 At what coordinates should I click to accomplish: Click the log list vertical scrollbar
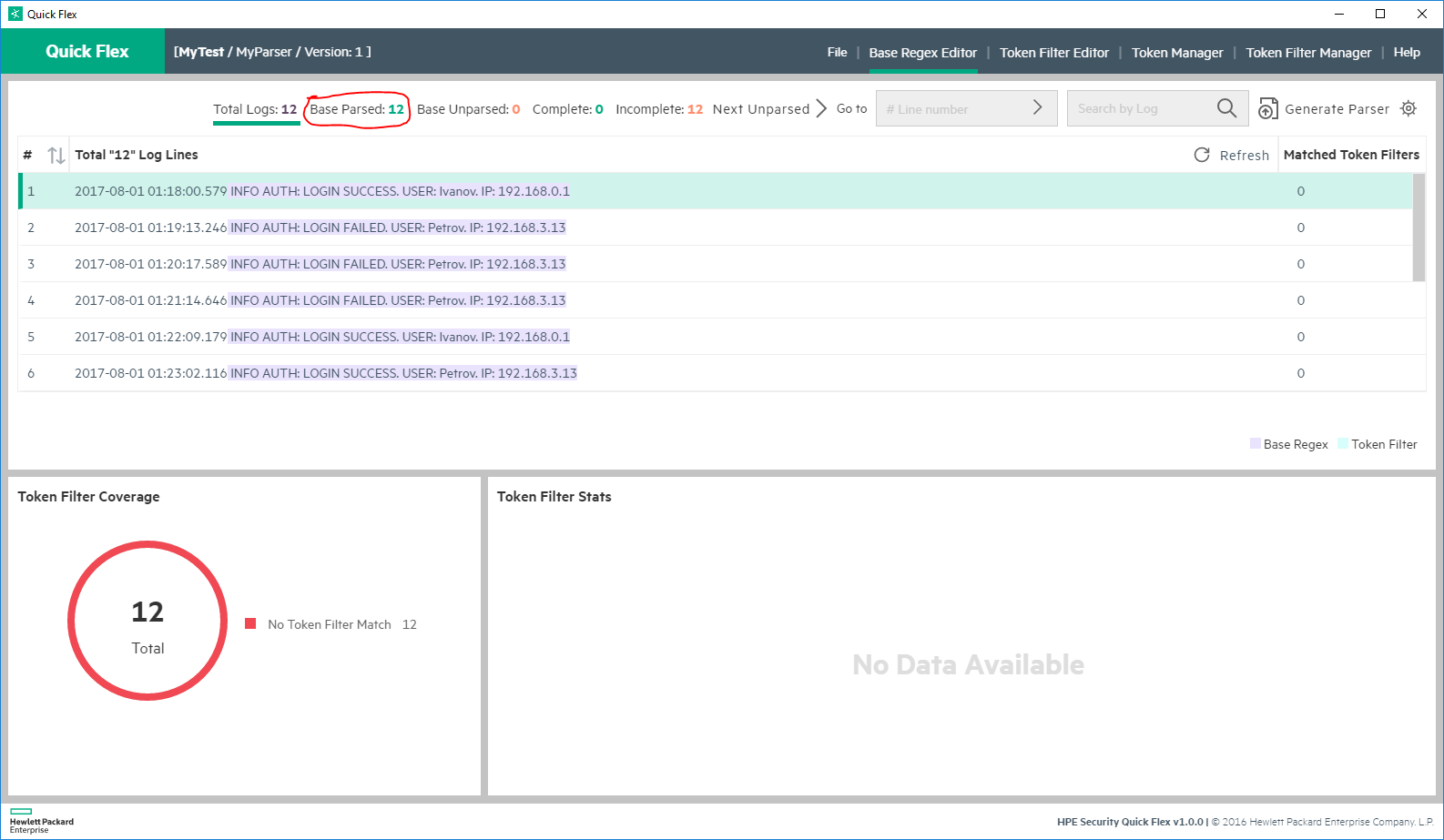[1419, 228]
